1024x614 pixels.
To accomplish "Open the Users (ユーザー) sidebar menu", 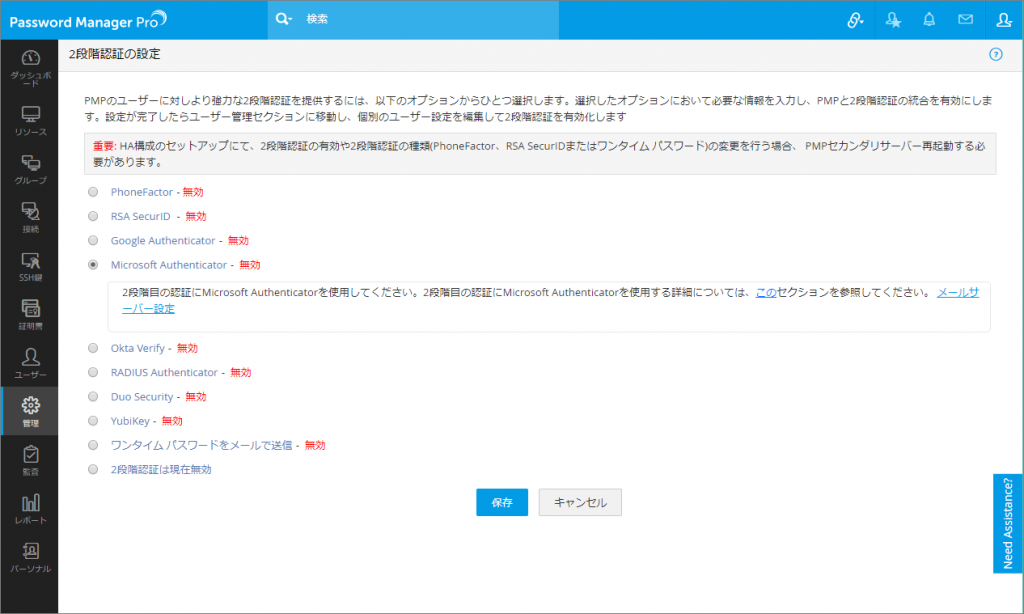I will coord(29,363).
